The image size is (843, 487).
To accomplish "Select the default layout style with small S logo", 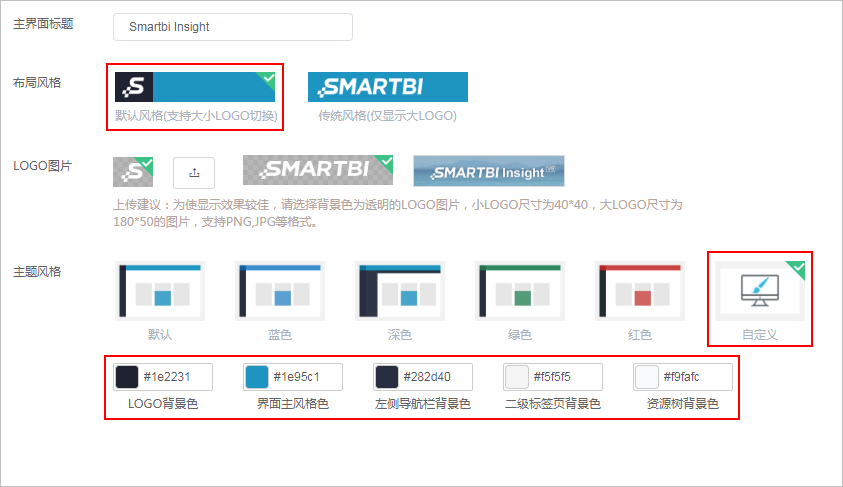I will pyautogui.click(x=195, y=87).
